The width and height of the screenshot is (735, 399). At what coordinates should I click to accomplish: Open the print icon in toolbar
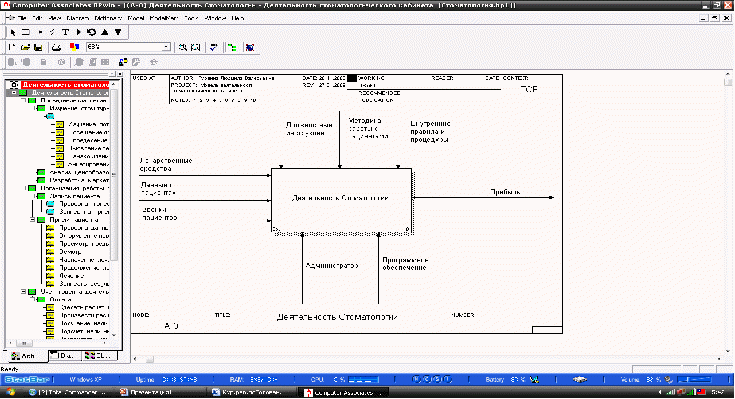tap(56, 47)
